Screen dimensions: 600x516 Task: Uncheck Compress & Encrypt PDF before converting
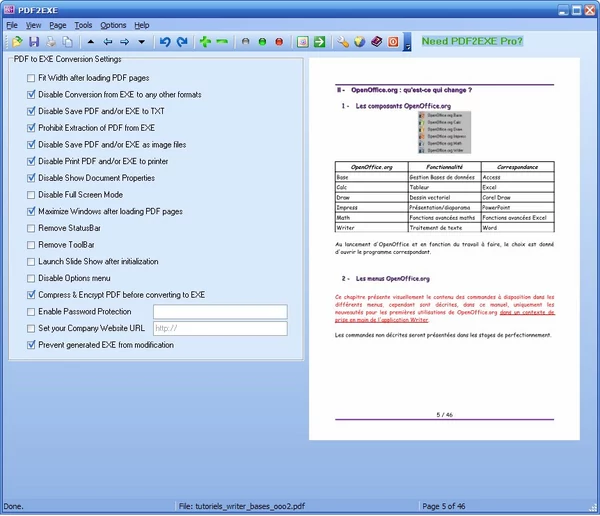tap(31, 295)
